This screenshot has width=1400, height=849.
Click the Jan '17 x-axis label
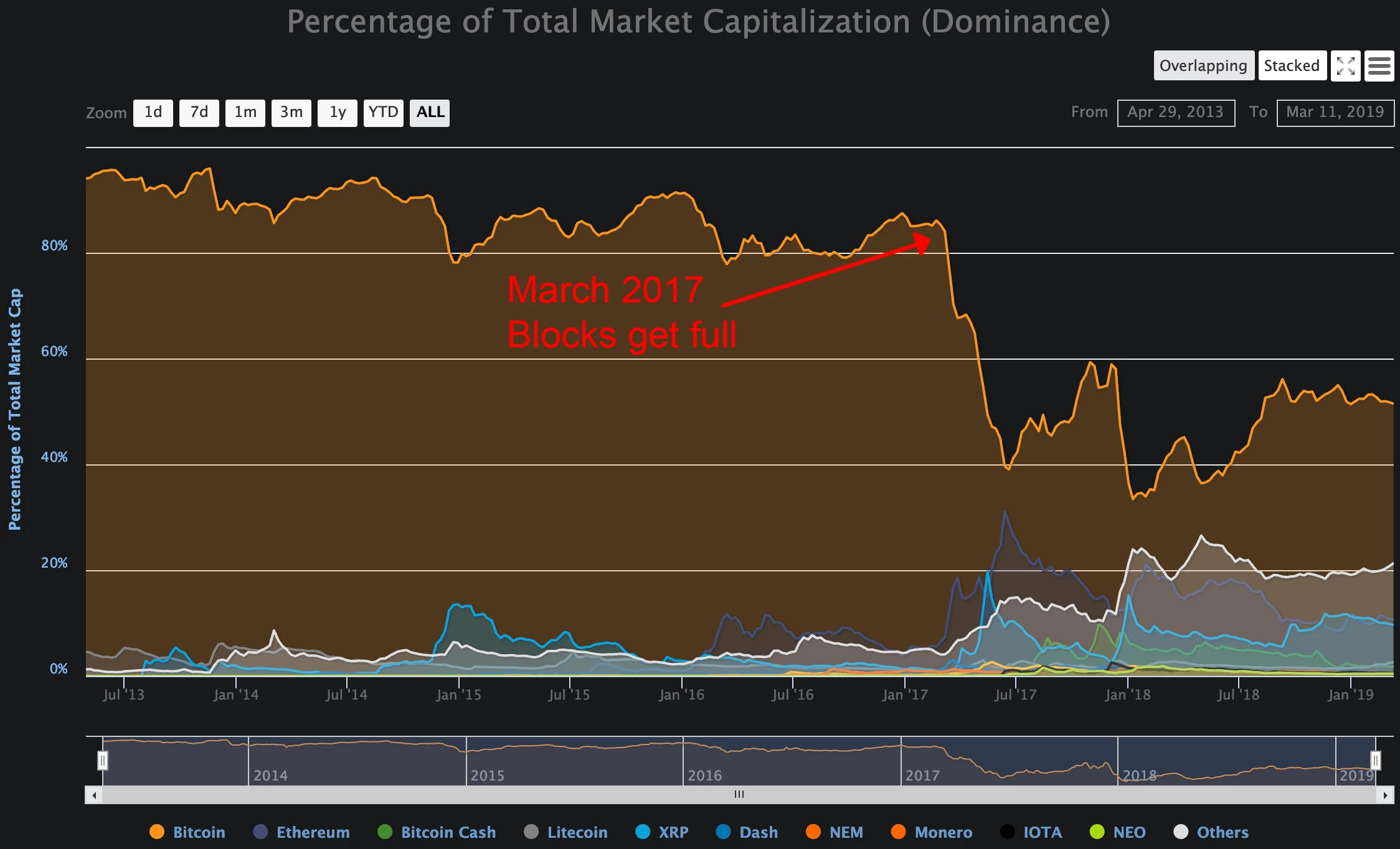pos(905,695)
